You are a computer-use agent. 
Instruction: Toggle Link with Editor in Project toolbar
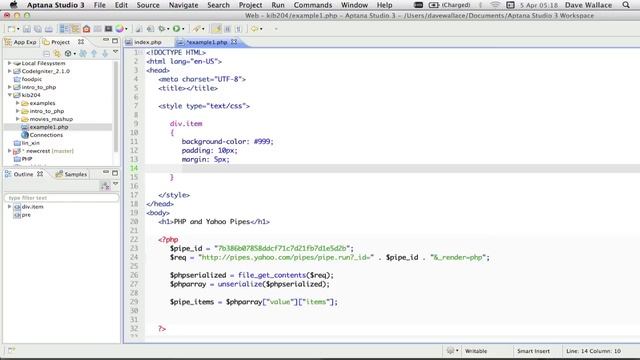coord(57,54)
